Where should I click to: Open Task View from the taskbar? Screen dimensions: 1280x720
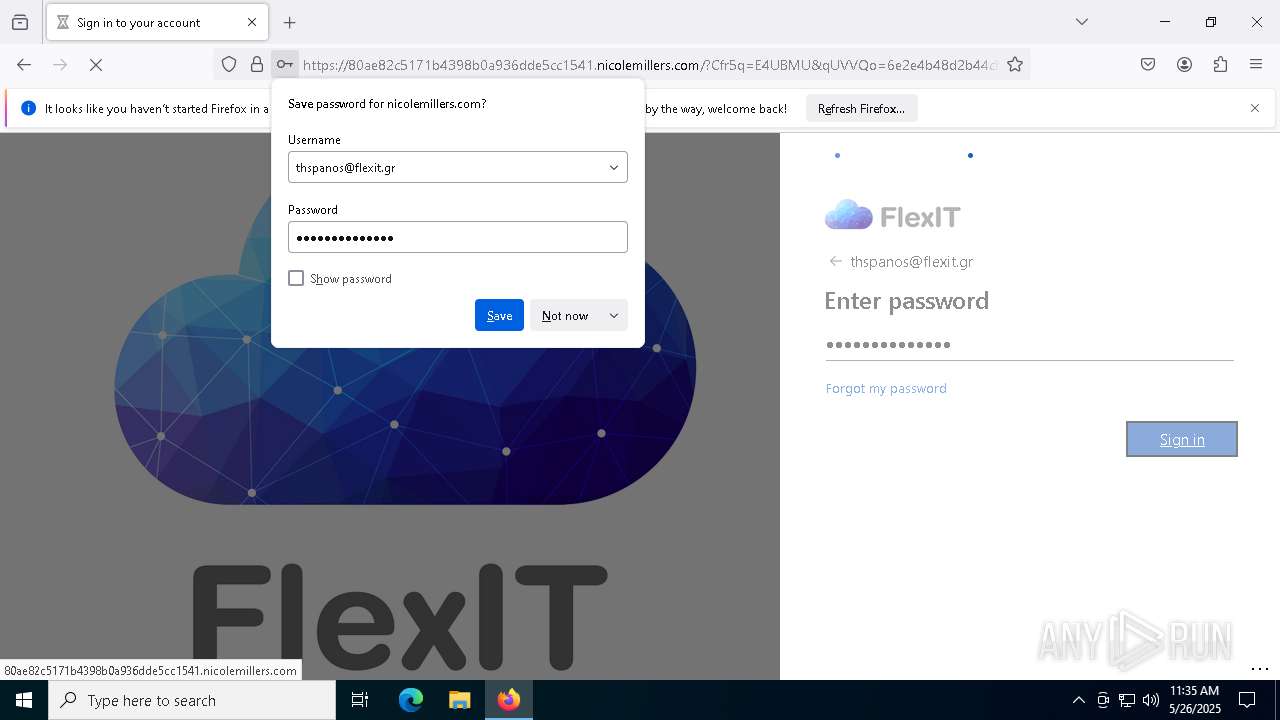[x=360, y=700]
